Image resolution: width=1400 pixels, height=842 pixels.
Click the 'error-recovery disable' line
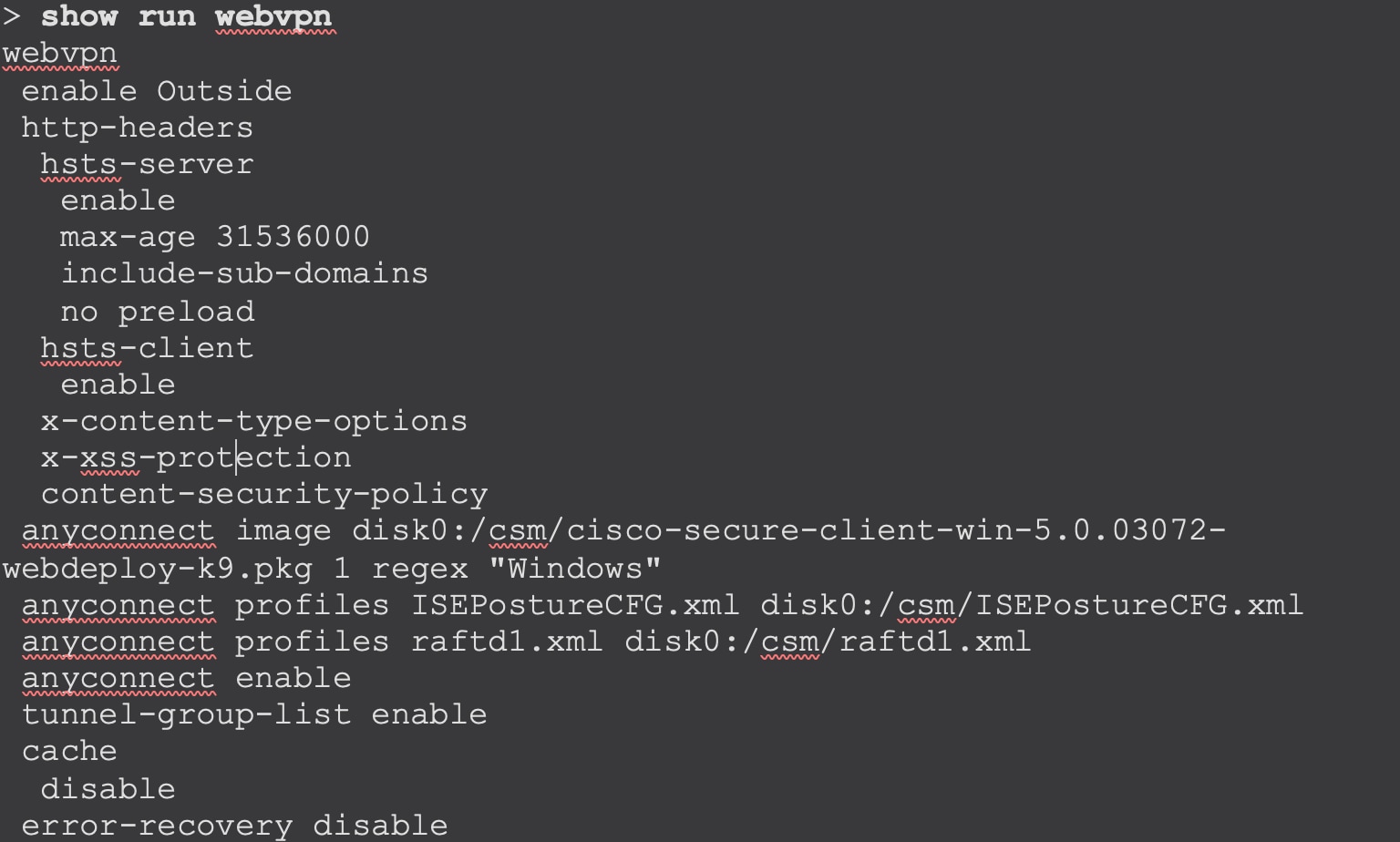click(x=235, y=826)
